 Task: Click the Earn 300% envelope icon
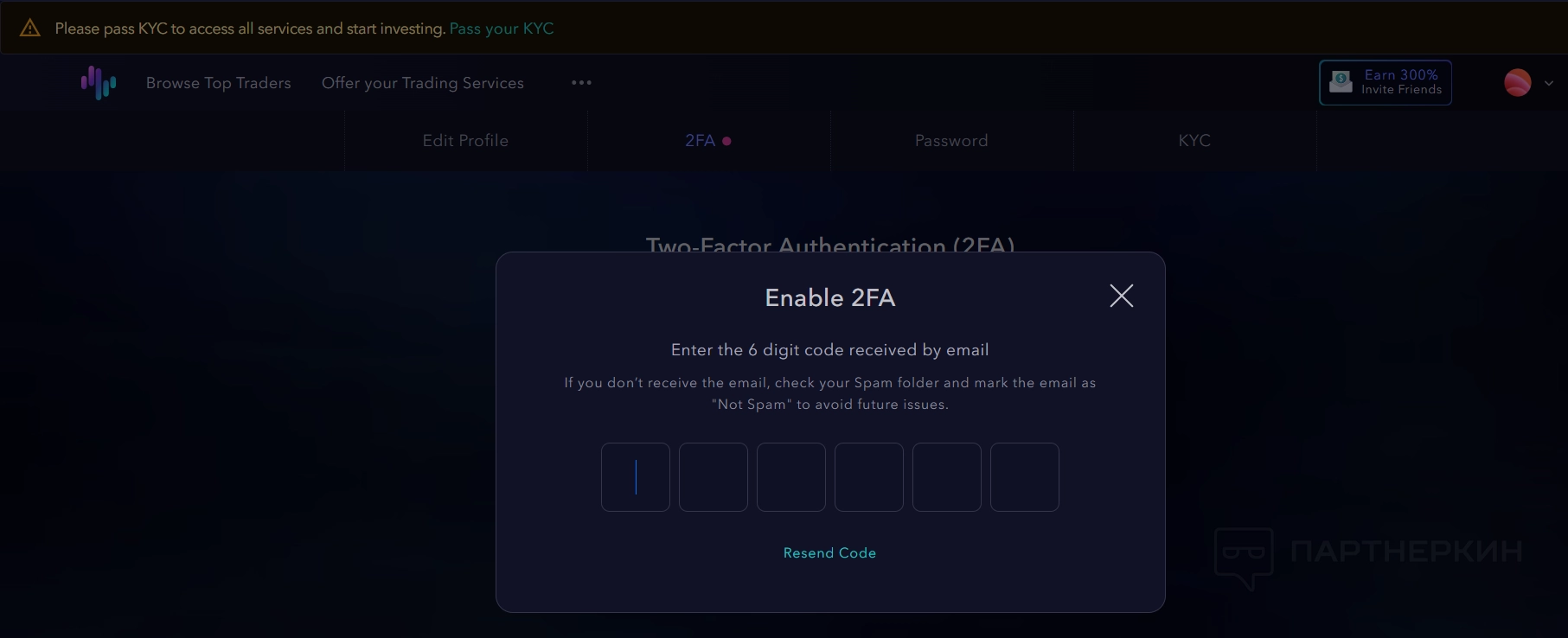[x=1341, y=82]
